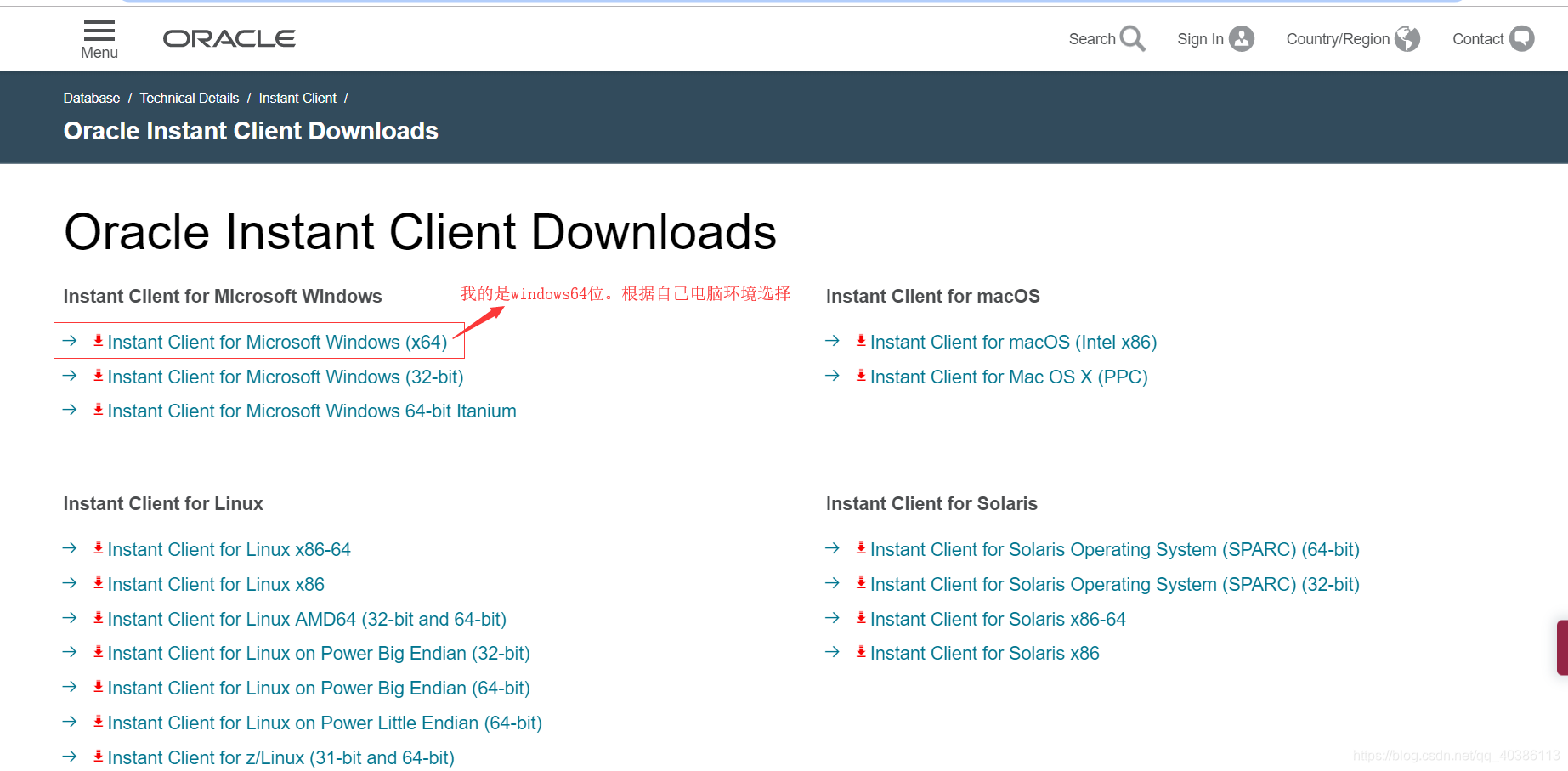The height and width of the screenshot is (771, 1568).
Task: Click download icon beside Solaris x86 link
Action: tap(861, 652)
